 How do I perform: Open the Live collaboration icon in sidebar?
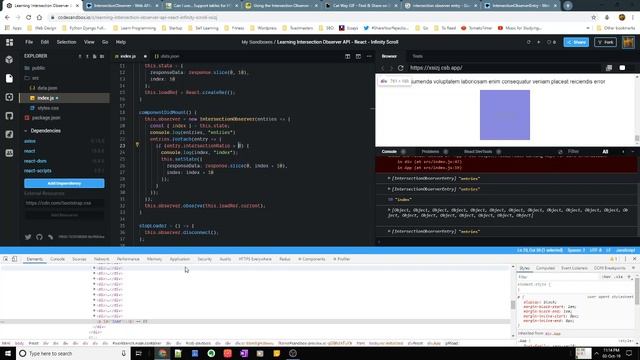point(9,153)
